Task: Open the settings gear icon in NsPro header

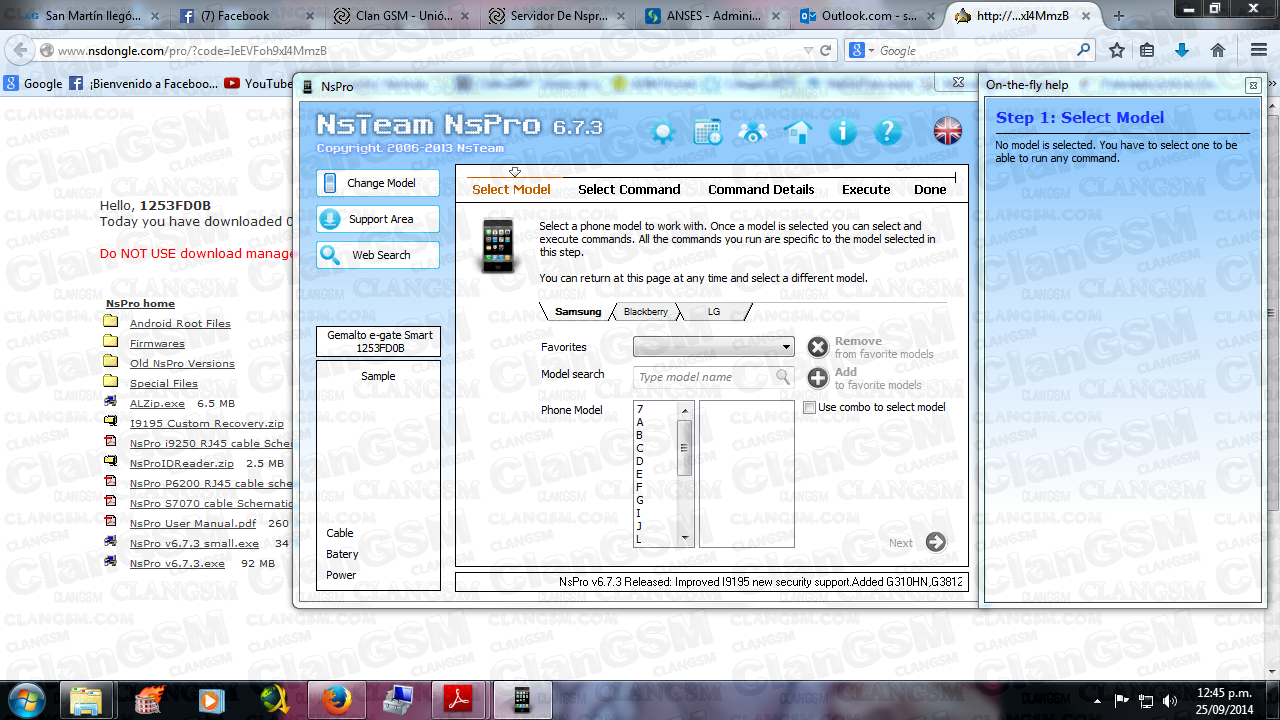Action: coord(662,131)
